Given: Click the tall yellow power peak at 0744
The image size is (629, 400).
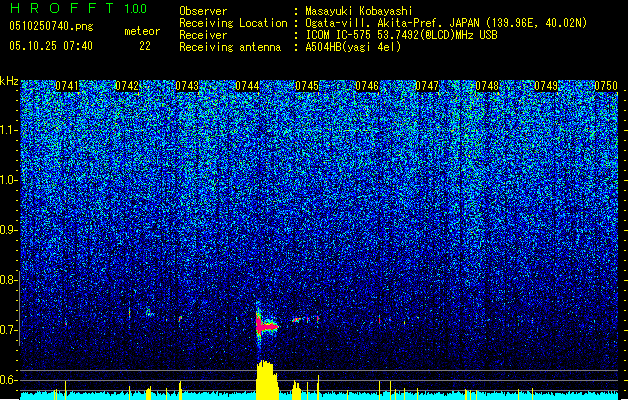Looking at the screenshot, I should click(267, 380).
